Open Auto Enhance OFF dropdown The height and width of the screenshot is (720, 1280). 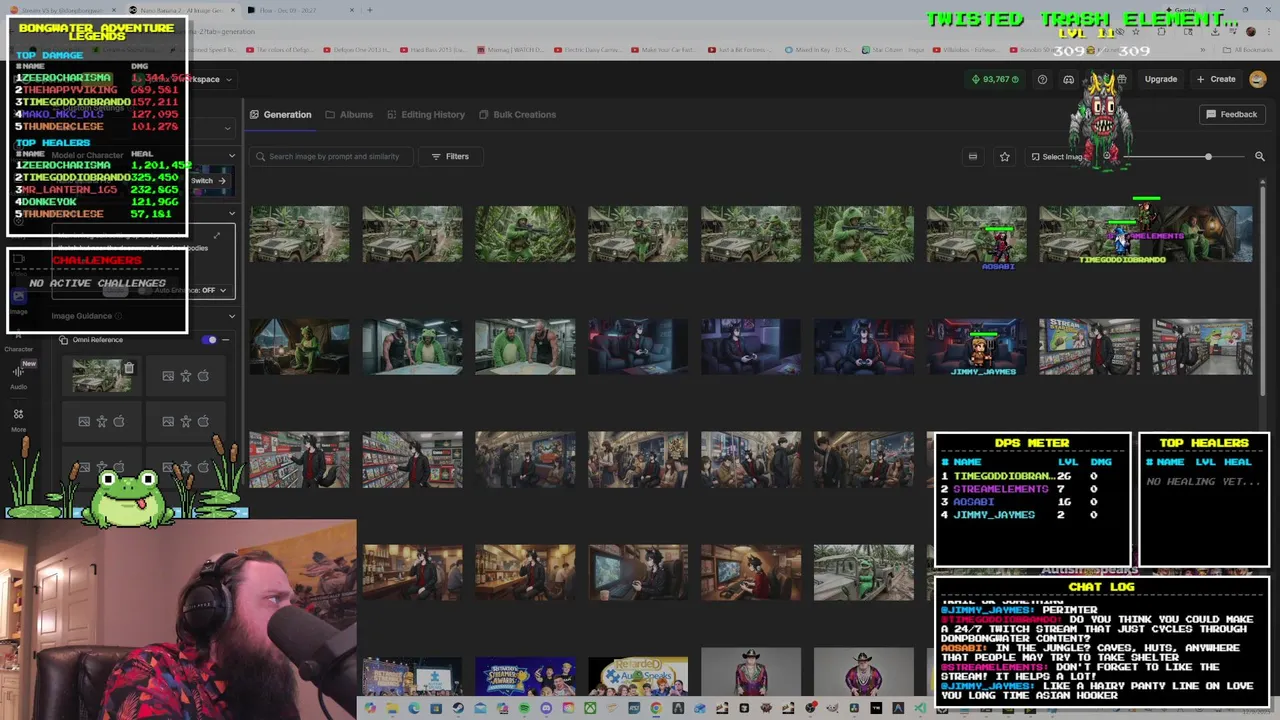[190, 290]
